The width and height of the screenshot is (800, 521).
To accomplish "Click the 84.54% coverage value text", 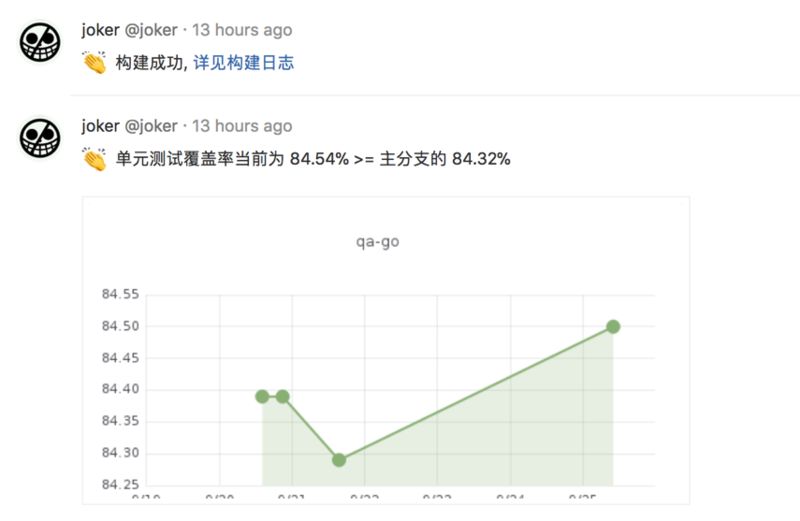I will point(319,159).
